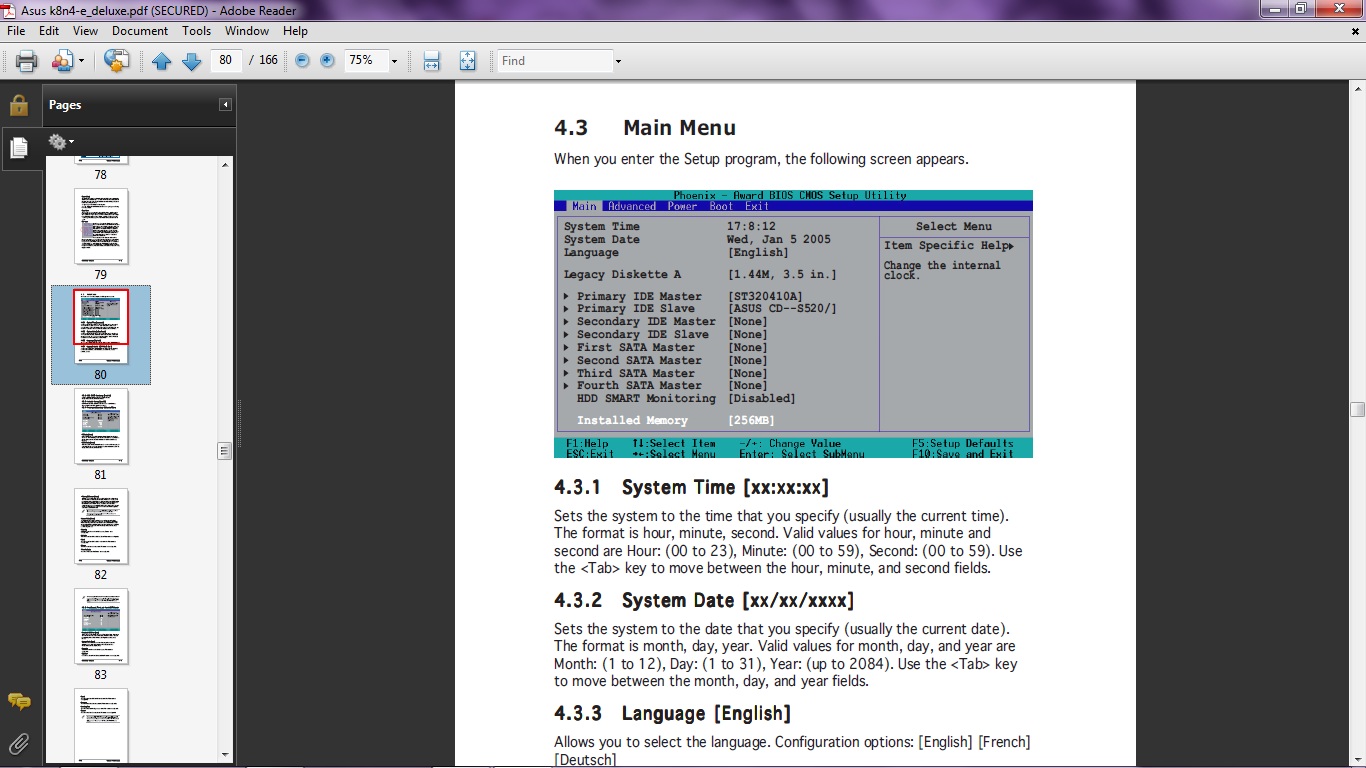
Task: Select page 82 thumbnail
Action: (x=101, y=526)
